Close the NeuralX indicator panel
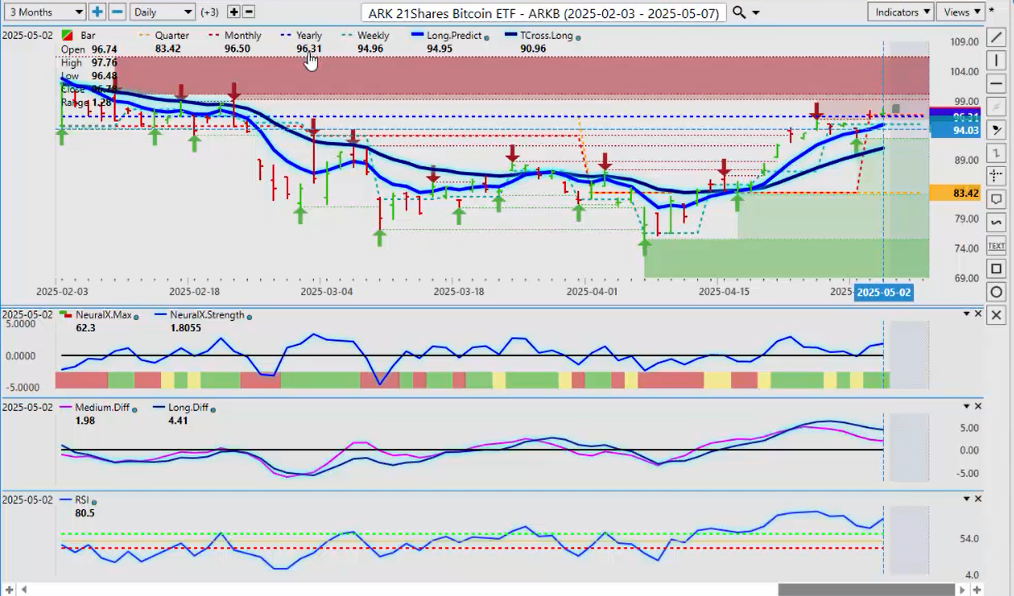1014x596 pixels. (x=978, y=314)
